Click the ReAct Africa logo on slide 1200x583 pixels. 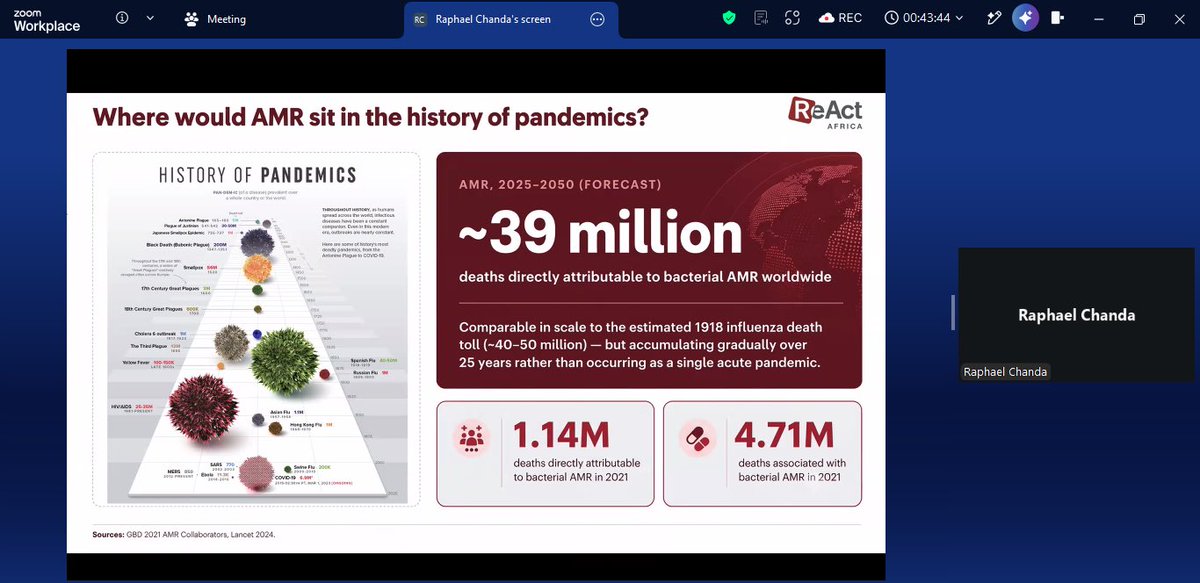click(x=825, y=112)
